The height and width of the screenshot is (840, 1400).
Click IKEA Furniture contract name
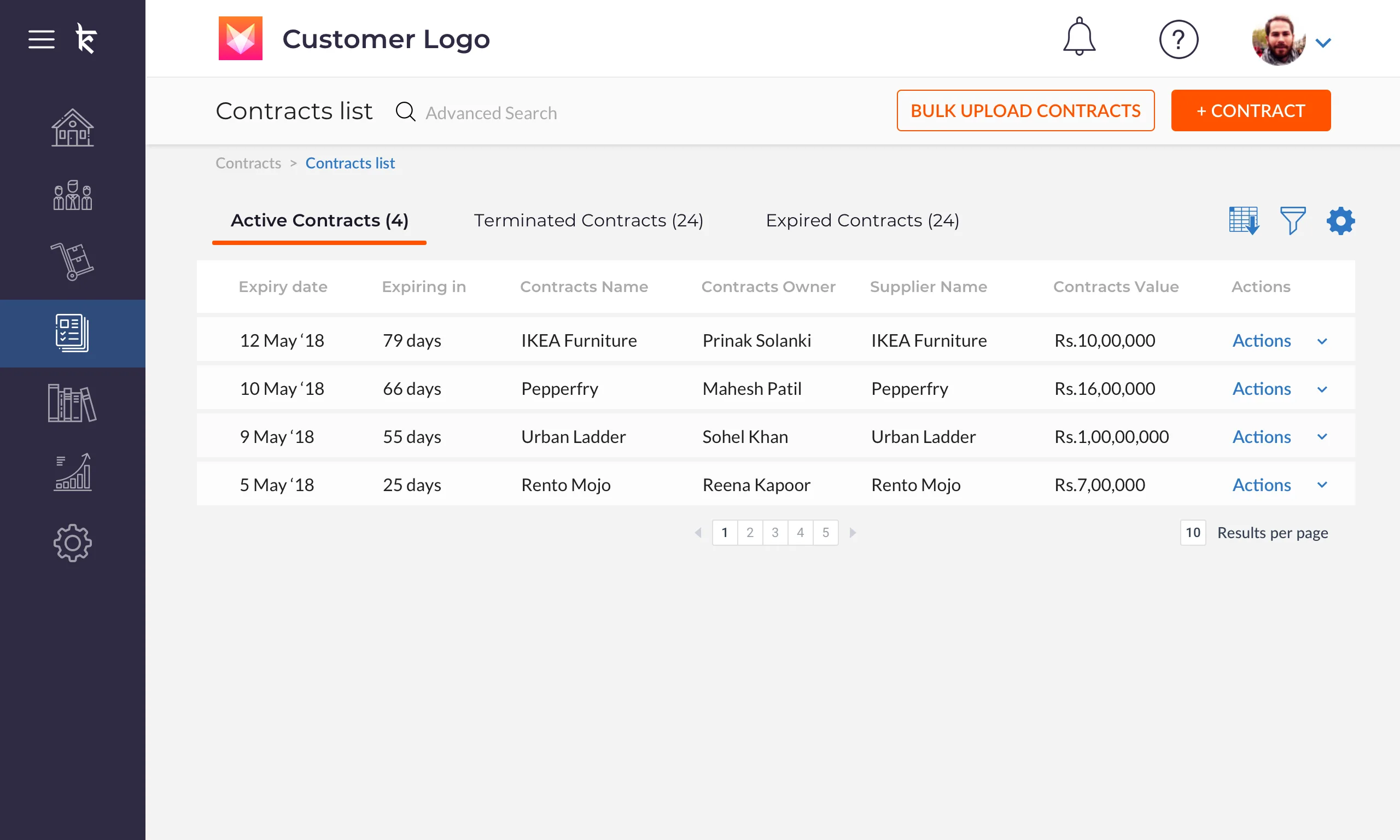579,341
